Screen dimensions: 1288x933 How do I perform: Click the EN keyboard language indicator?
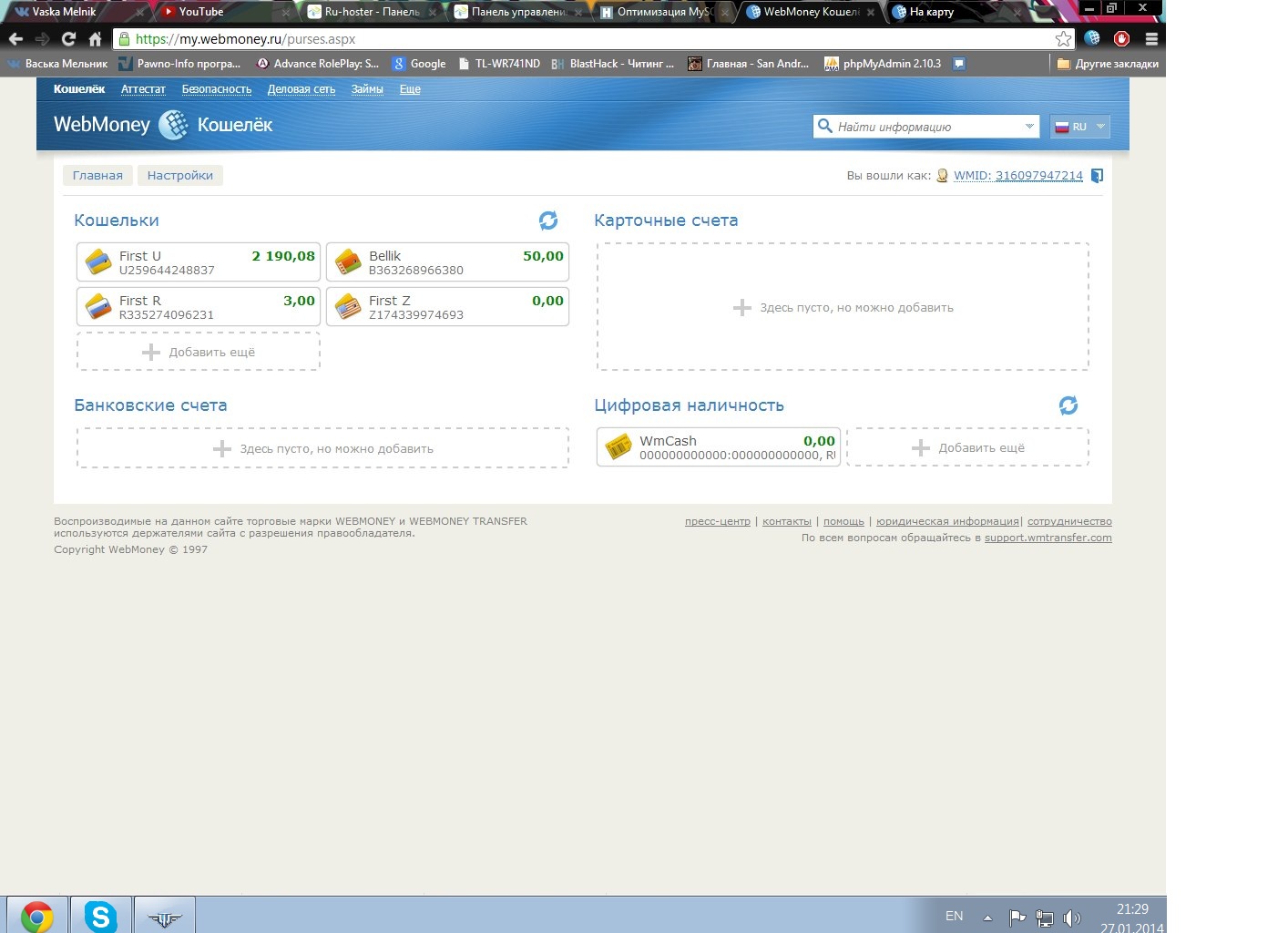[x=954, y=916]
